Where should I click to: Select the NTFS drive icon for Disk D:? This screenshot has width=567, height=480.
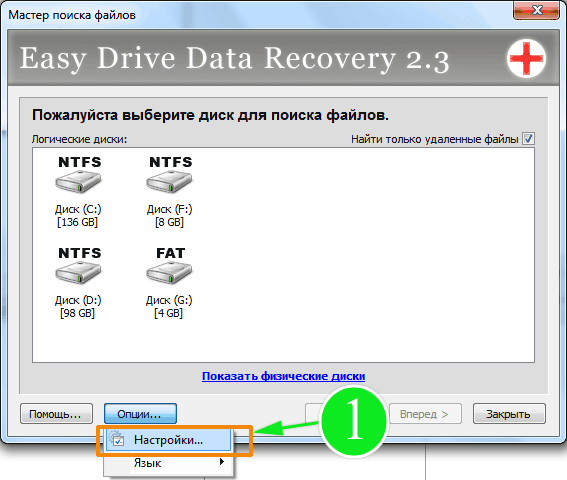(x=78, y=267)
